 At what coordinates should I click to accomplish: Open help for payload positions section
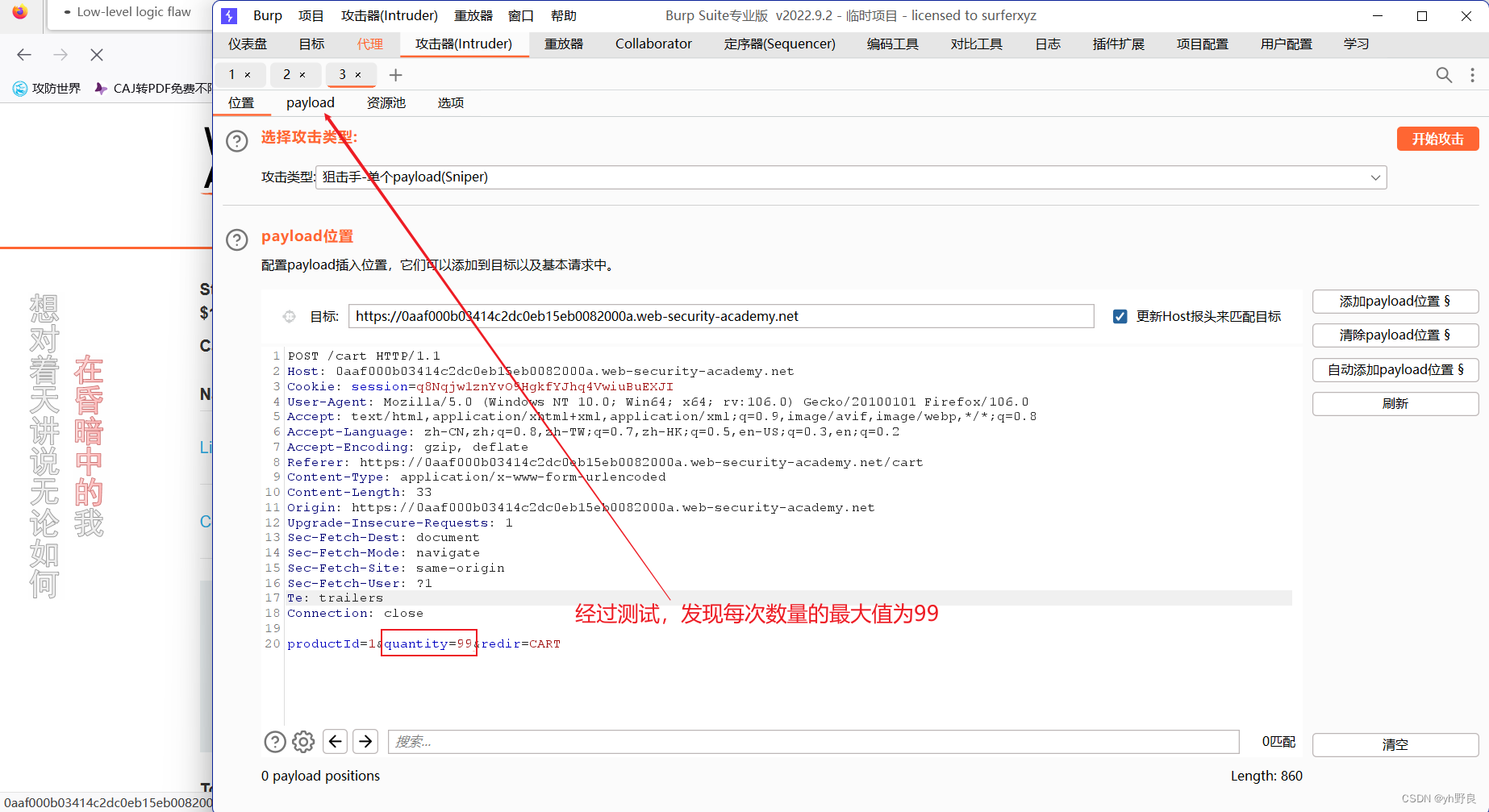[237, 239]
